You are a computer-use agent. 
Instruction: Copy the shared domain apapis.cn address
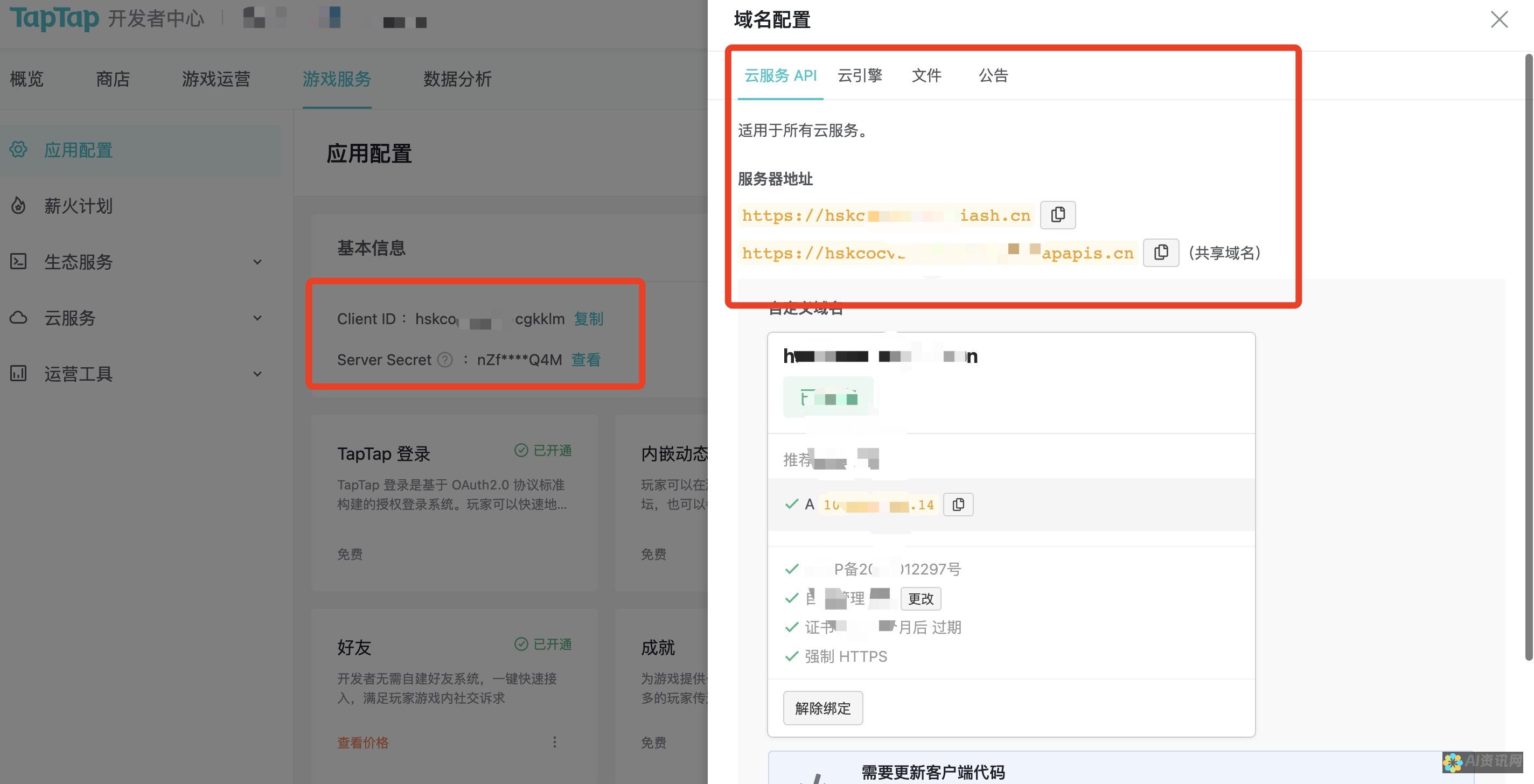(1161, 253)
